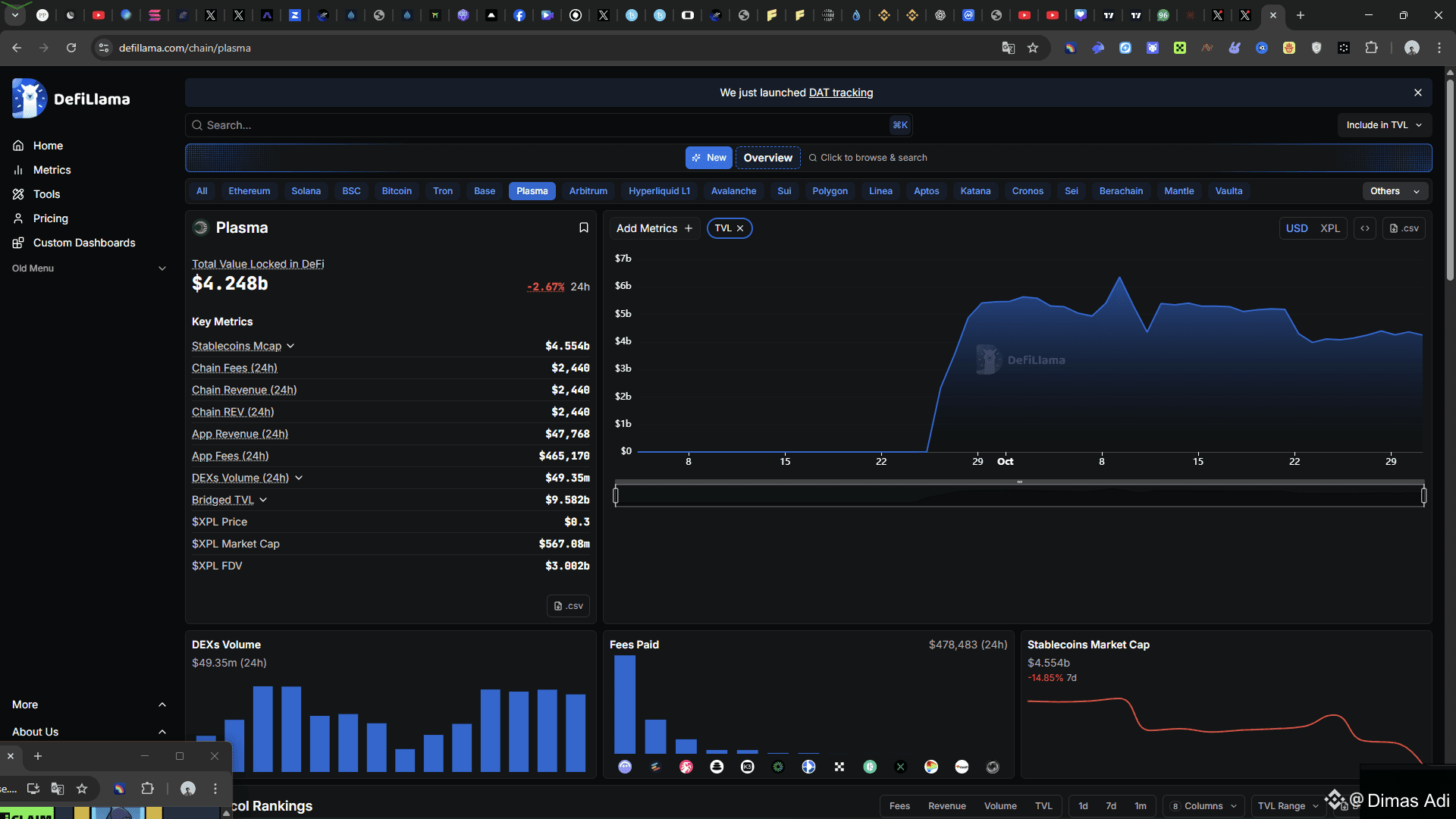Bookmark this page with the star icon

tap(1032, 48)
